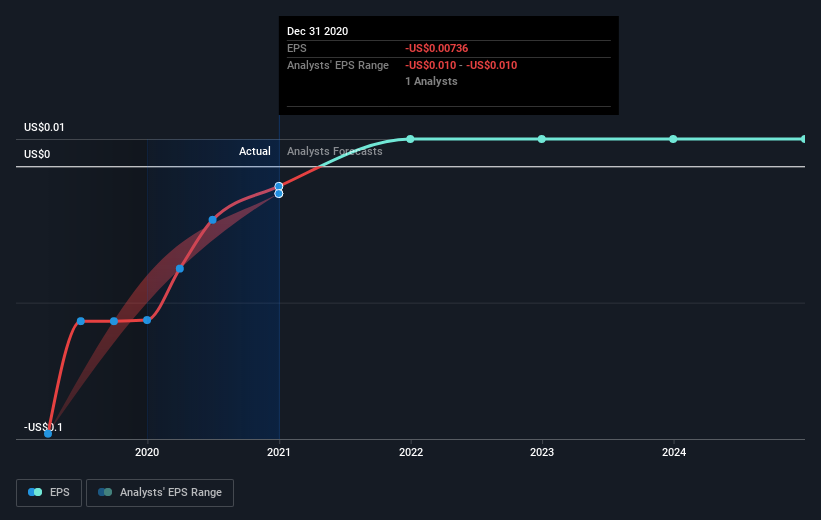The image size is (821, 520).
Task: Click the Analysts' EPS Range legend color icon
Action: [x=105, y=492]
